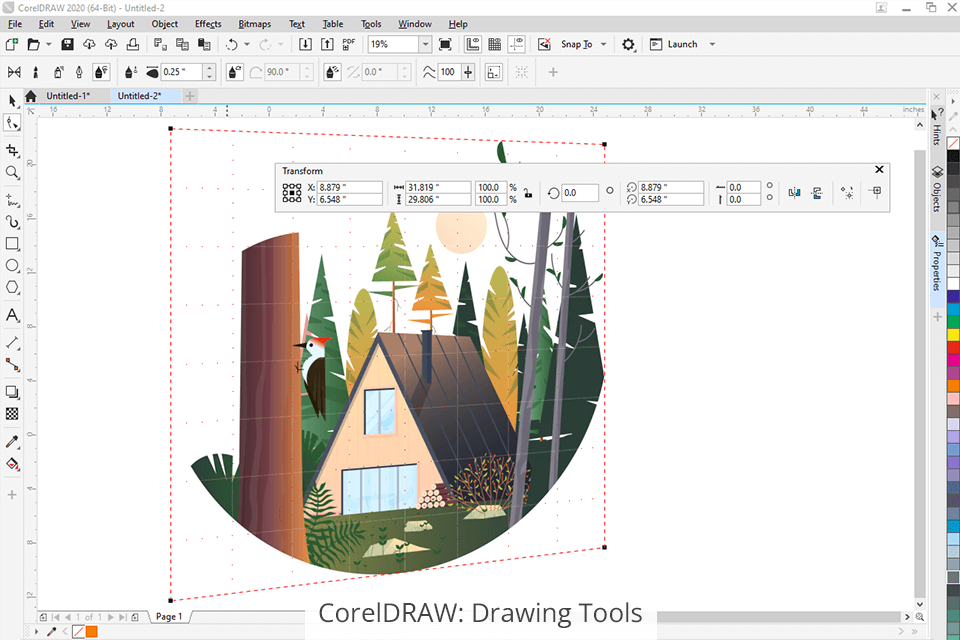Click the Export icon
The width and height of the screenshot is (960, 640).
point(328,44)
